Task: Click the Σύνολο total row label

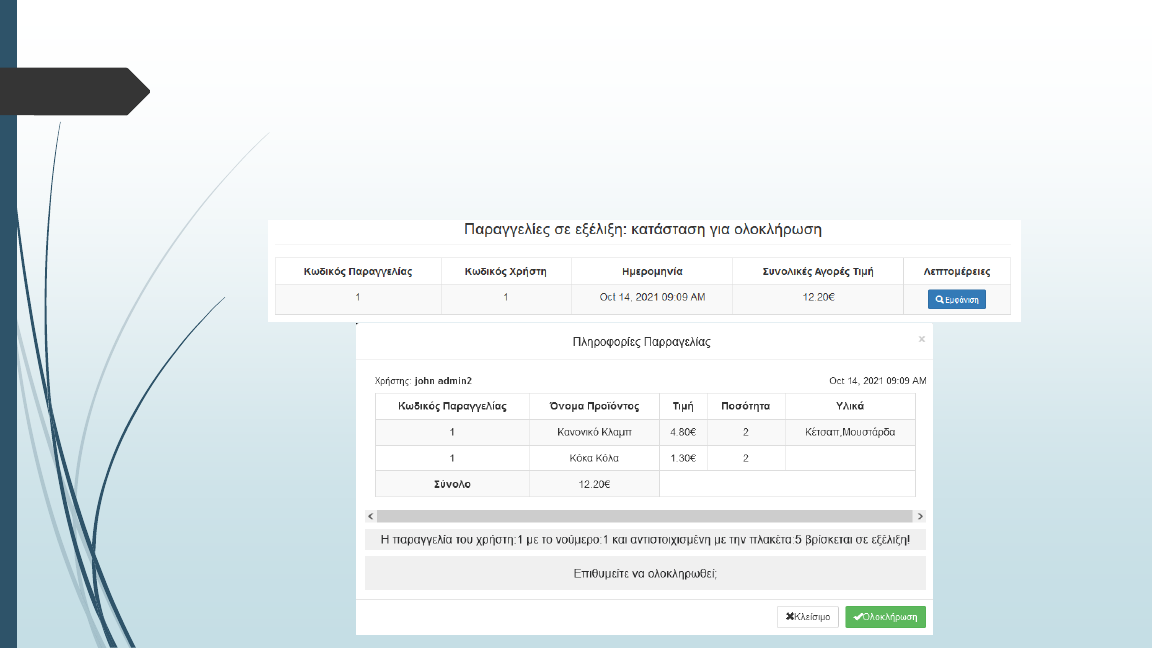Action: pyautogui.click(x=451, y=484)
